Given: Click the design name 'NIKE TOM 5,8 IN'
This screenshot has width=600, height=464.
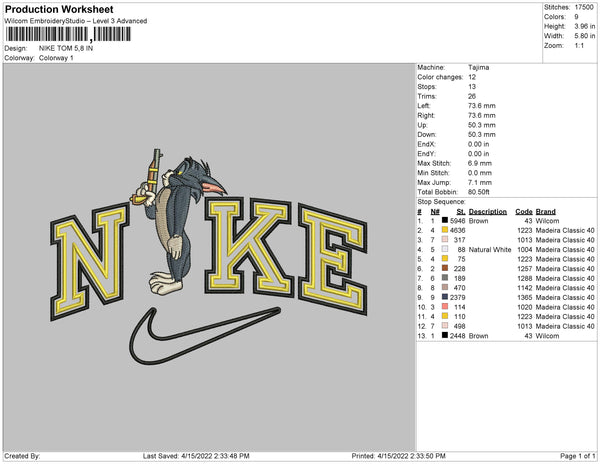Looking at the screenshot, I should (66, 48).
